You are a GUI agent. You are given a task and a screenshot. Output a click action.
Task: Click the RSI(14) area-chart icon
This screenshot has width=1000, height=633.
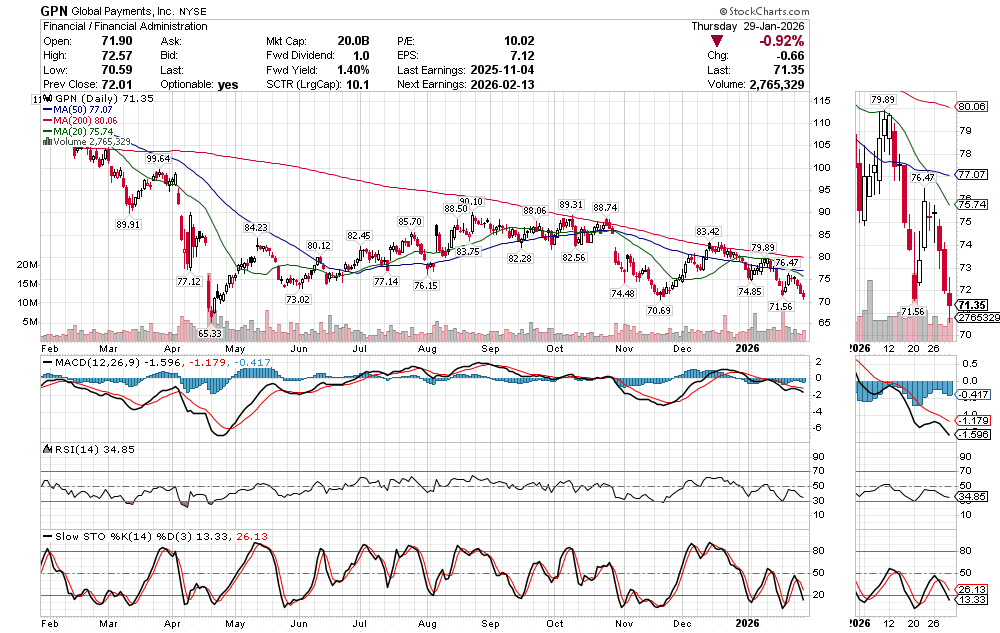coord(46,450)
